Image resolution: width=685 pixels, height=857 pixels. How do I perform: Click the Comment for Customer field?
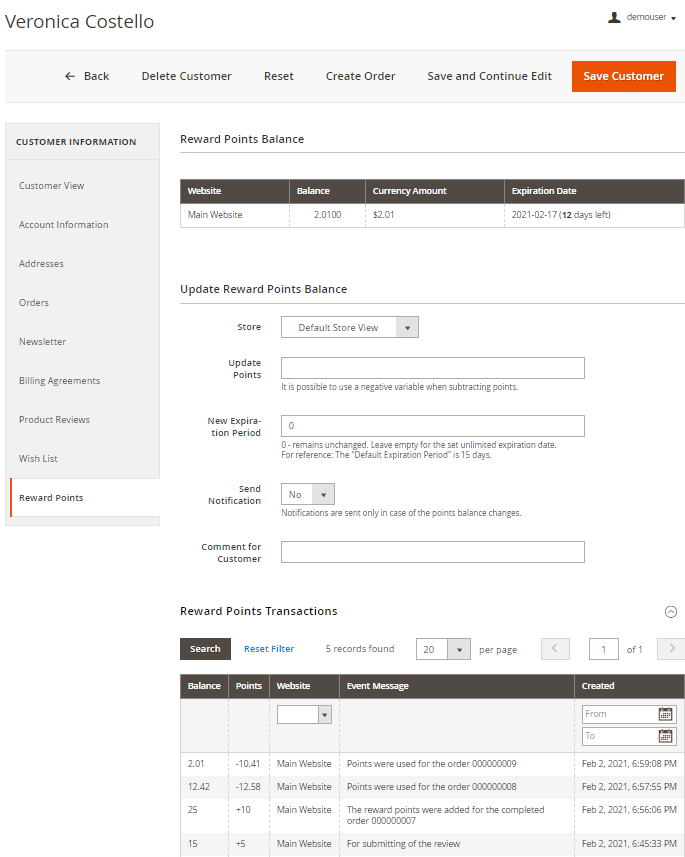click(432, 552)
